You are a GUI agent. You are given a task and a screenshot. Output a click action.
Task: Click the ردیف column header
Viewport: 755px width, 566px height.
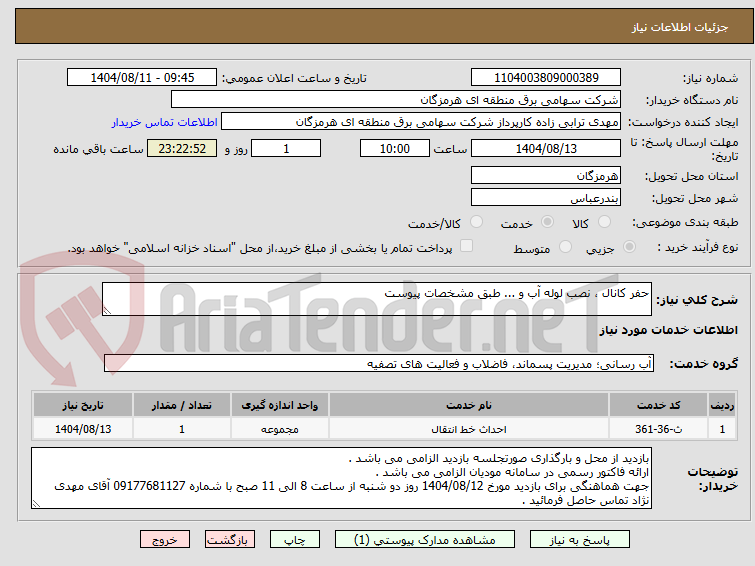tap(722, 405)
